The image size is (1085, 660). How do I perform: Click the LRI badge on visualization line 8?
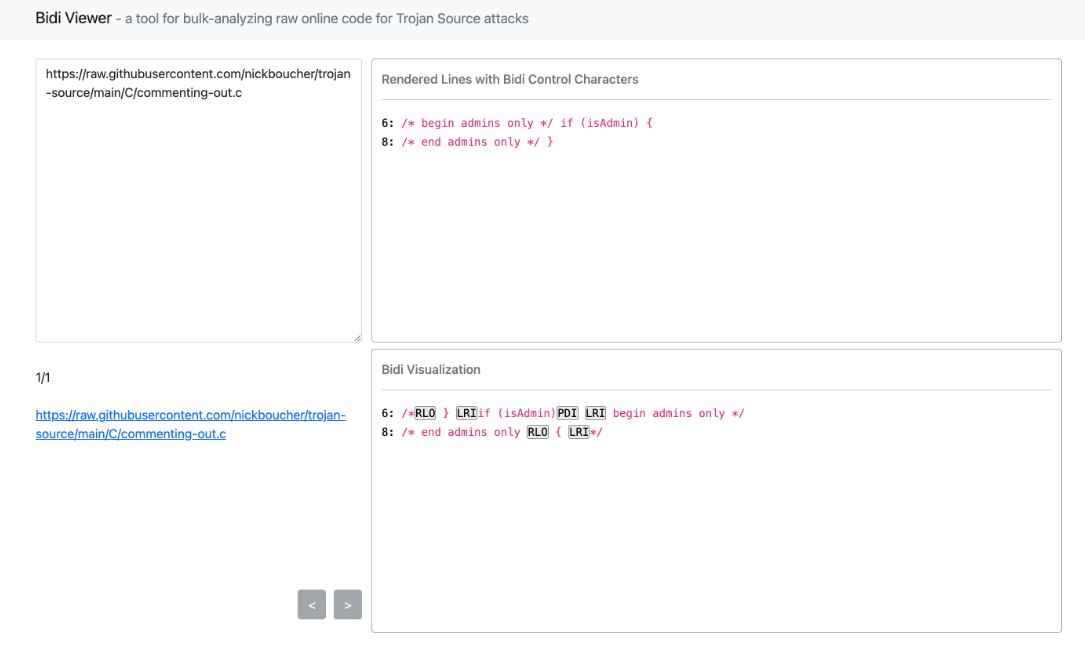click(x=578, y=432)
